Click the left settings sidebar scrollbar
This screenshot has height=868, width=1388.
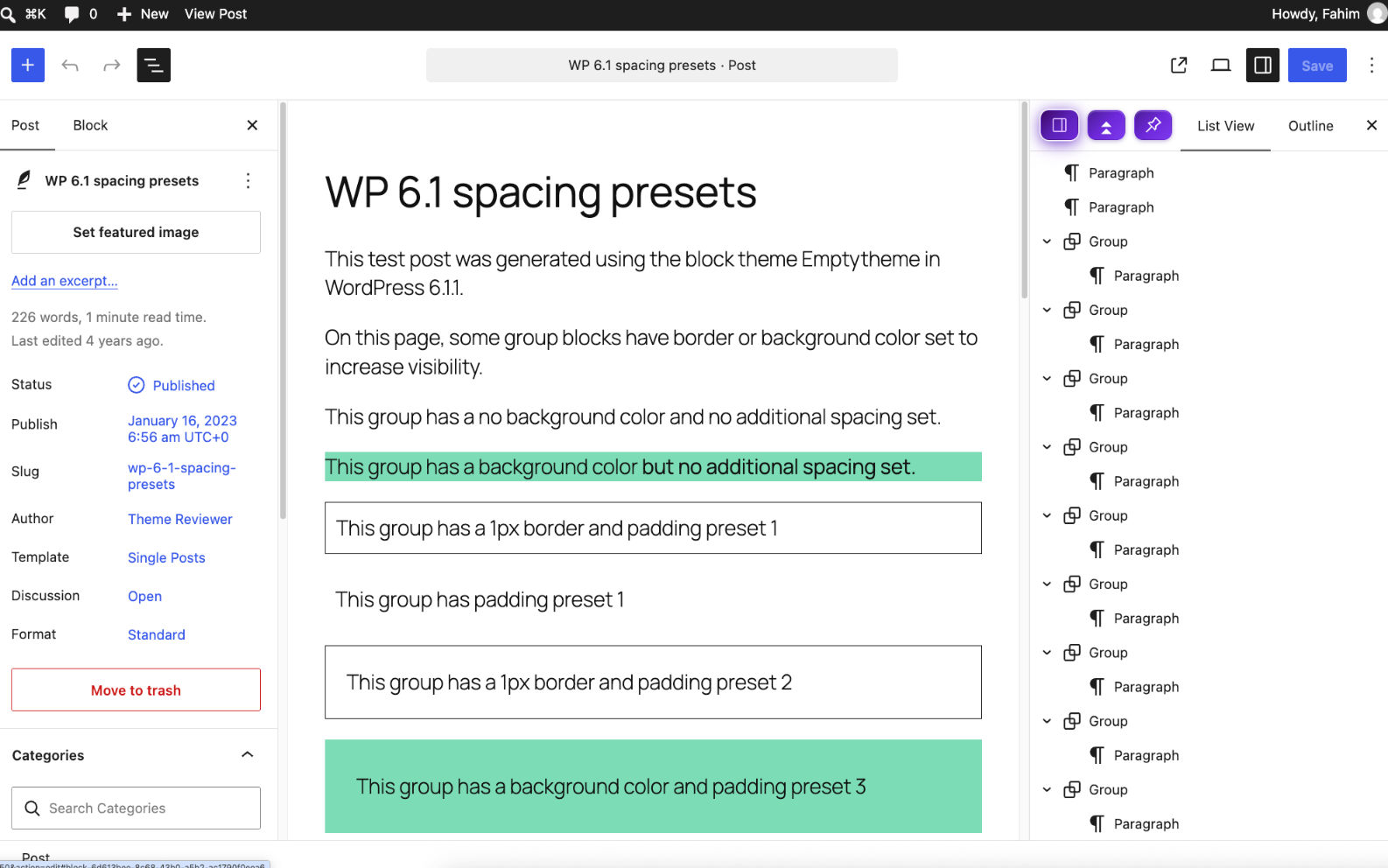(x=283, y=311)
